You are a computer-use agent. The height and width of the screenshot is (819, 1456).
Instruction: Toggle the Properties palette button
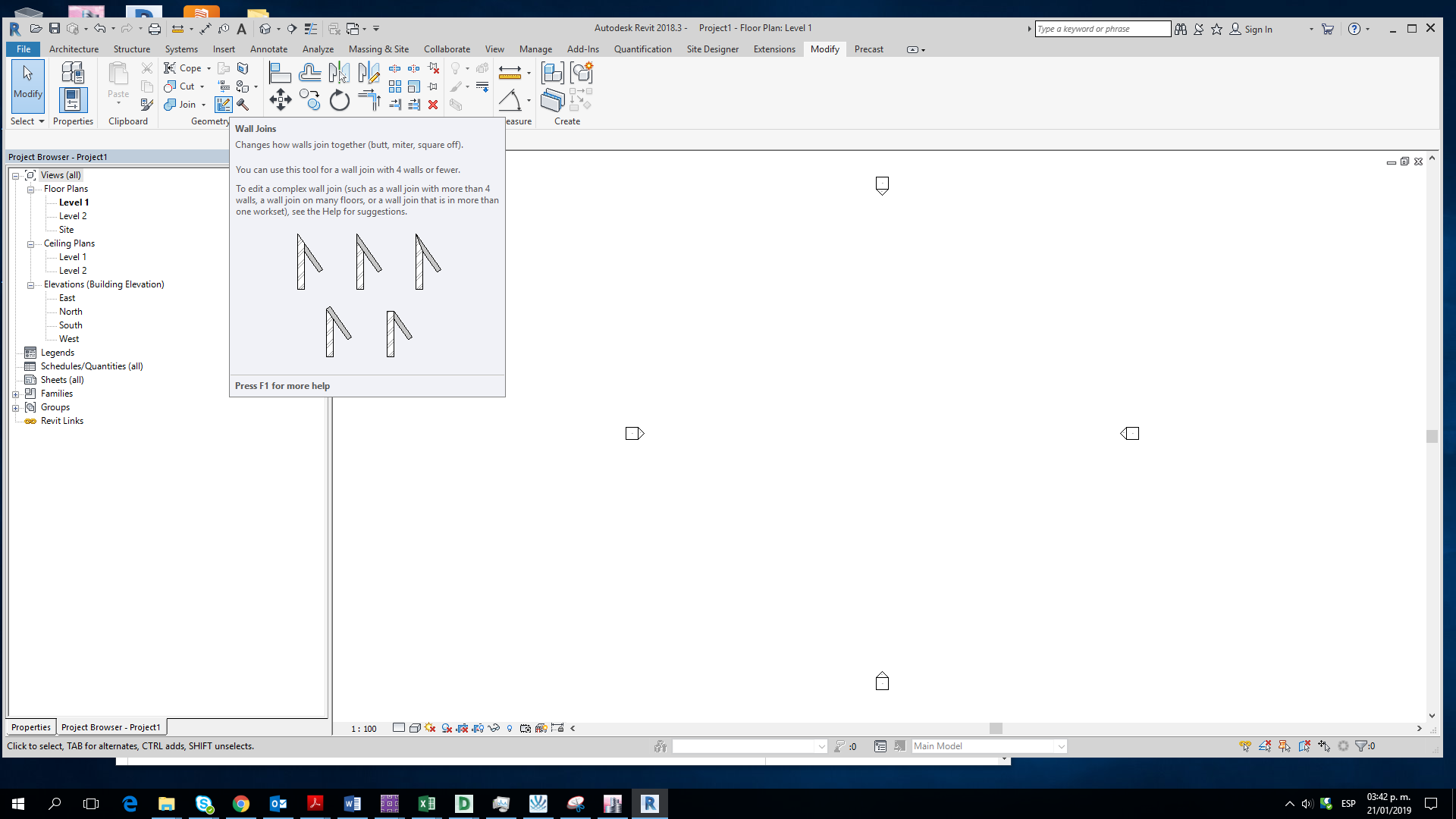coord(73,100)
